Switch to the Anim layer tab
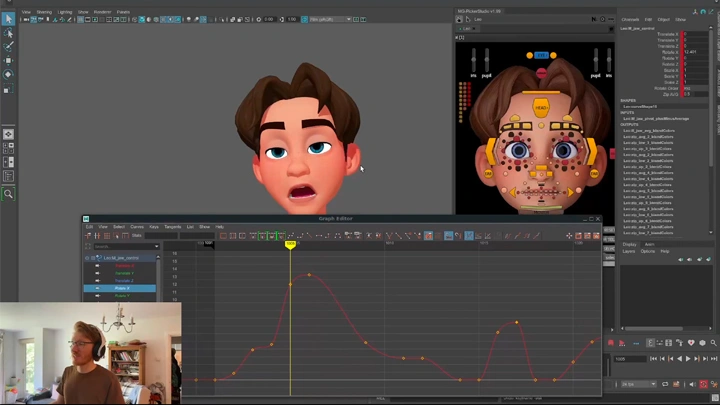The image size is (720, 405). tap(649, 244)
